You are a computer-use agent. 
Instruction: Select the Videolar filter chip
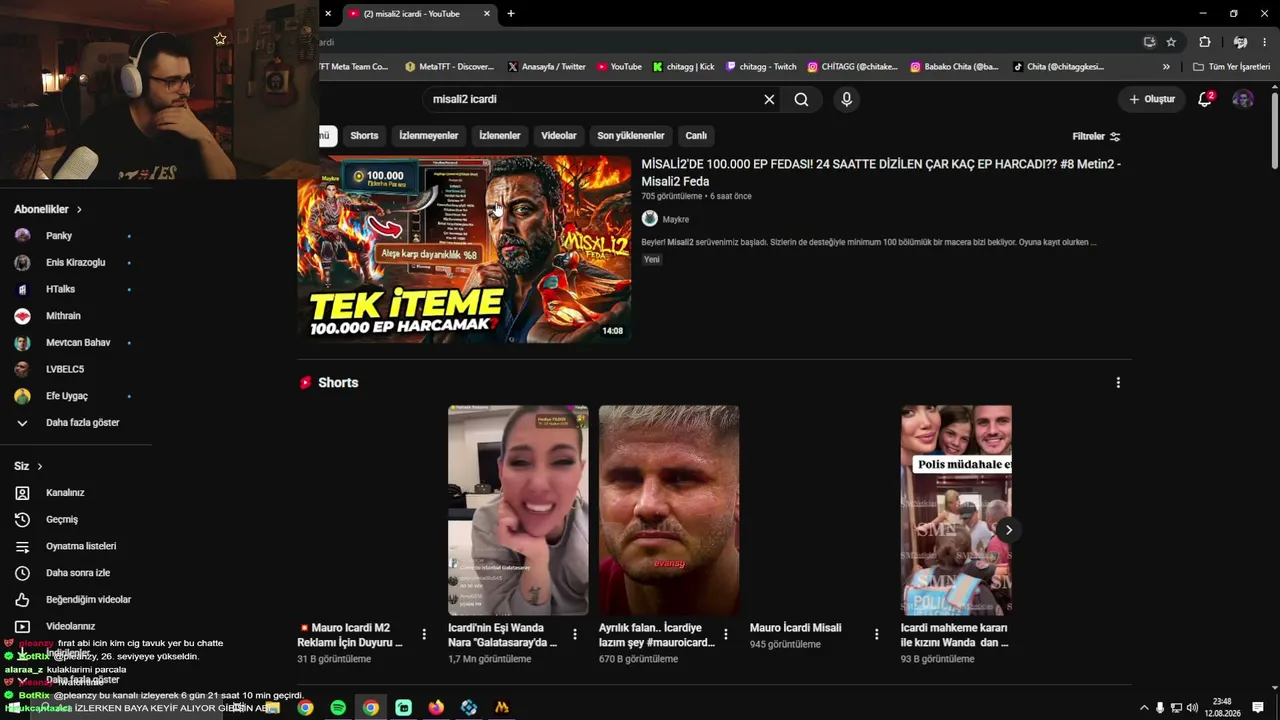click(559, 136)
